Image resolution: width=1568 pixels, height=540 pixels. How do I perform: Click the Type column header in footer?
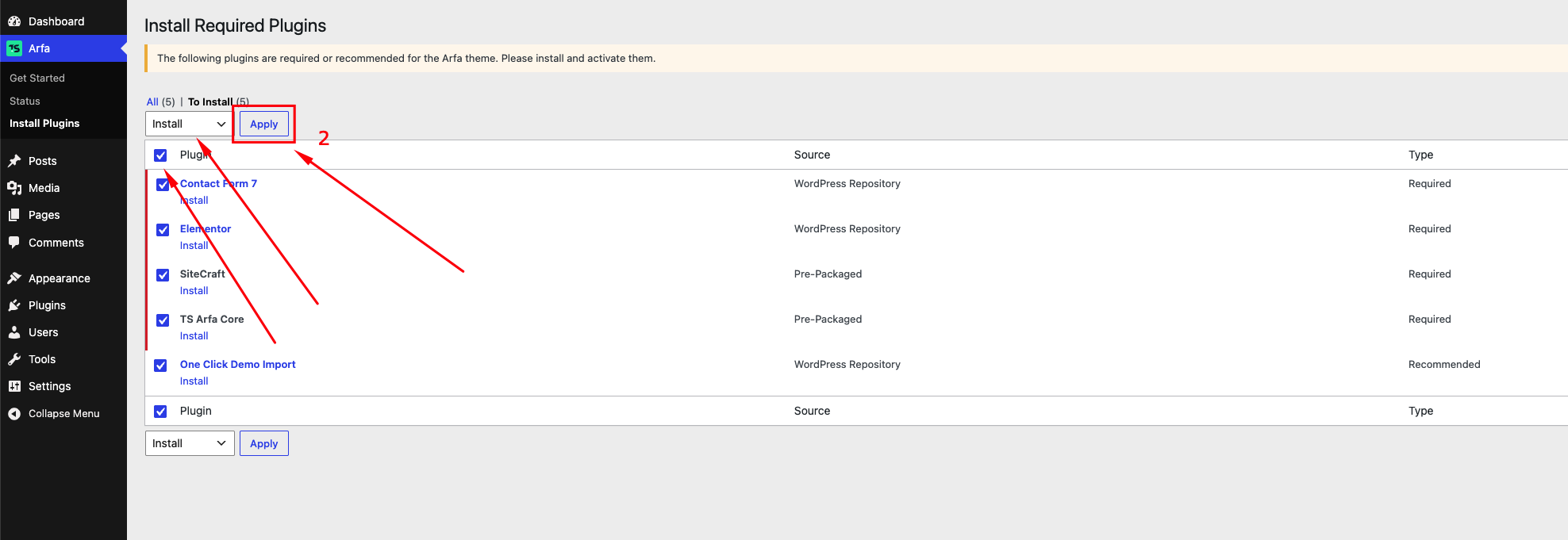tap(1421, 411)
